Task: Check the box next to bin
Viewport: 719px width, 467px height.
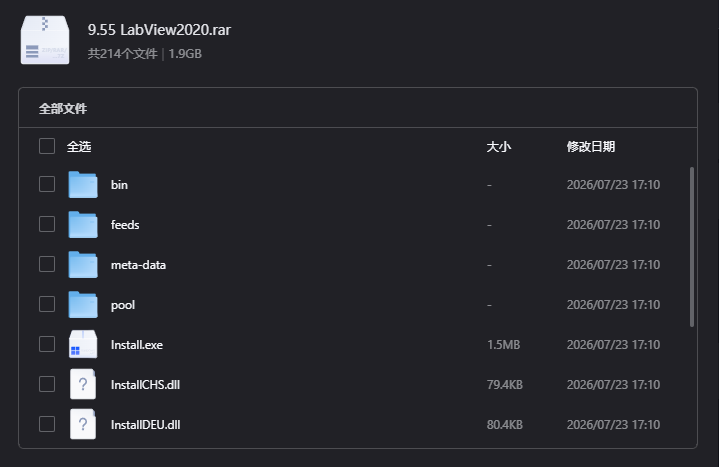Action: point(47,184)
